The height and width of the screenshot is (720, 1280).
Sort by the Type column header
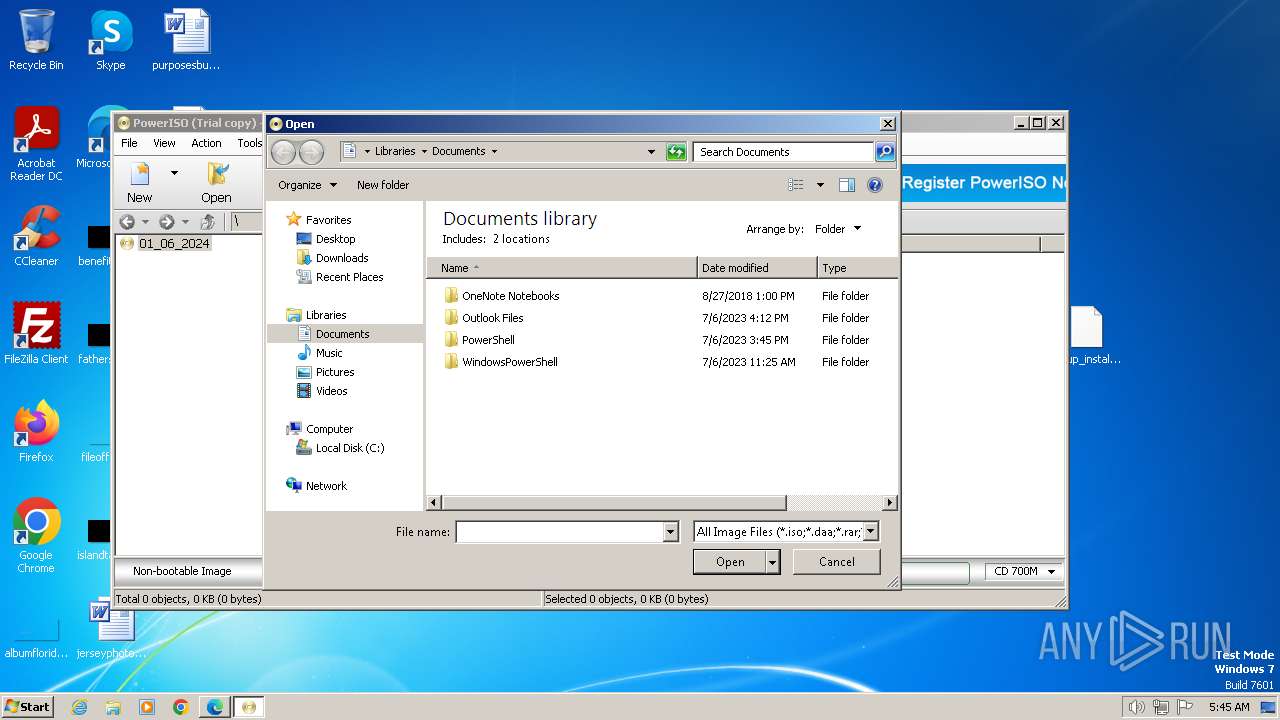[x=857, y=268]
